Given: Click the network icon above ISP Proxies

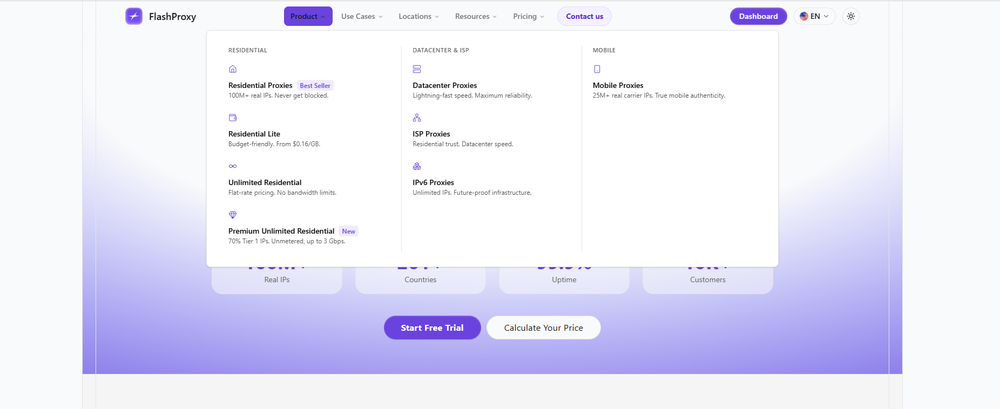Looking at the screenshot, I should pyautogui.click(x=417, y=117).
